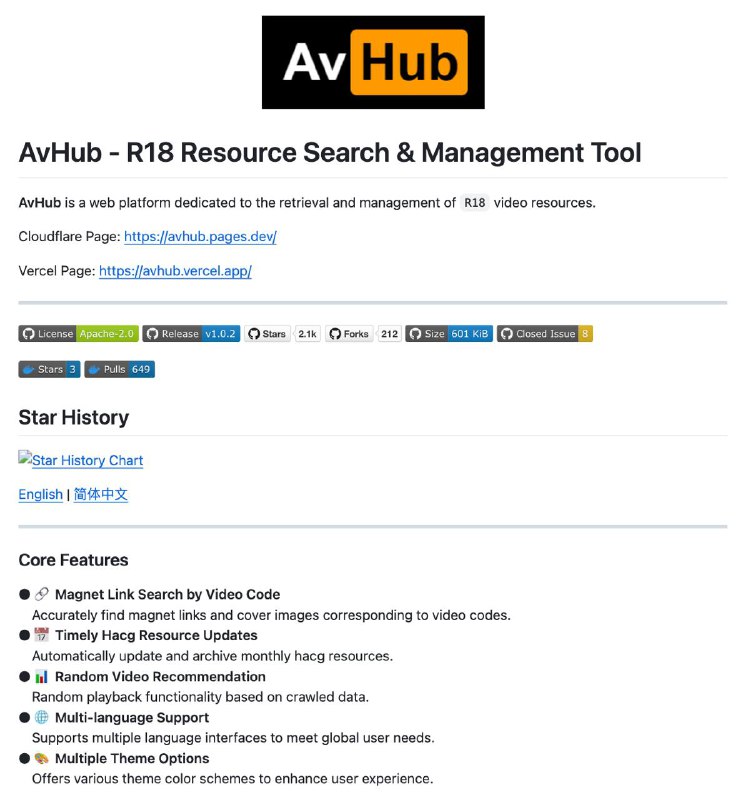Click 'Automatically update and archive monthly' text
Screen dimensions: 743x800
pyautogui.click(x=212, y=656)
